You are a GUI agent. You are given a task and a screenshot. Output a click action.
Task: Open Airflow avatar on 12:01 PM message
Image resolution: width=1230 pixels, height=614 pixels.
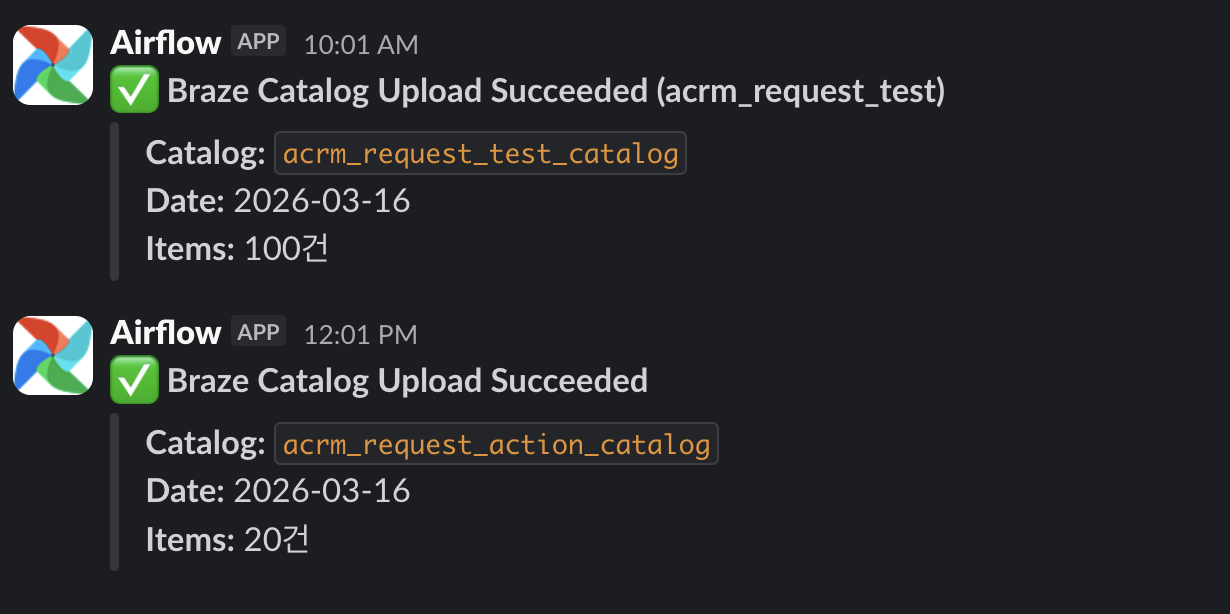[x=52, y=355]
